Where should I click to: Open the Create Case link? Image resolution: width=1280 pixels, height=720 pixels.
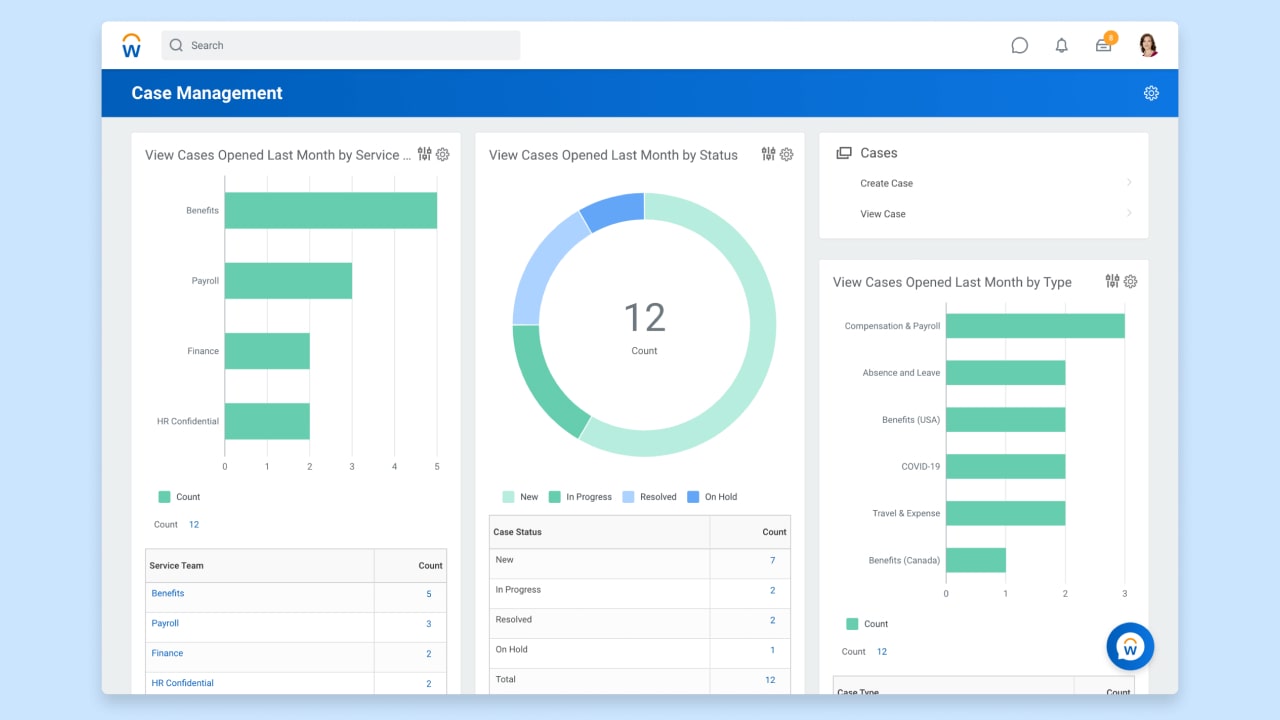tap(886, 183)
